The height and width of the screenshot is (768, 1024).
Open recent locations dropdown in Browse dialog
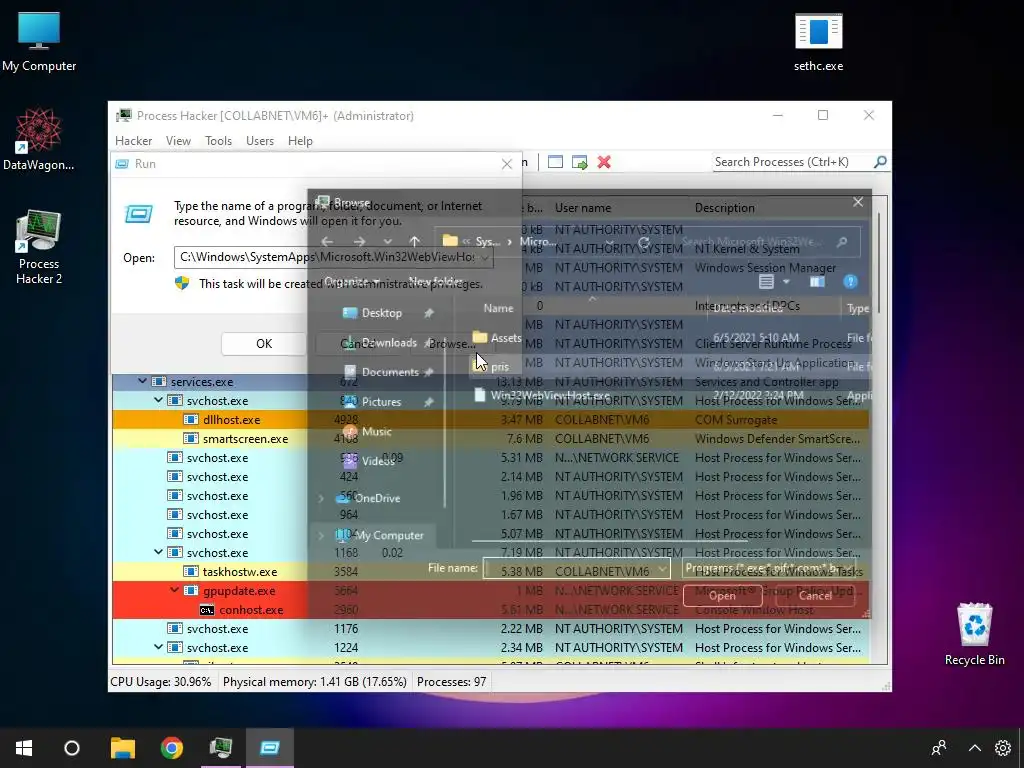(387, 242)
